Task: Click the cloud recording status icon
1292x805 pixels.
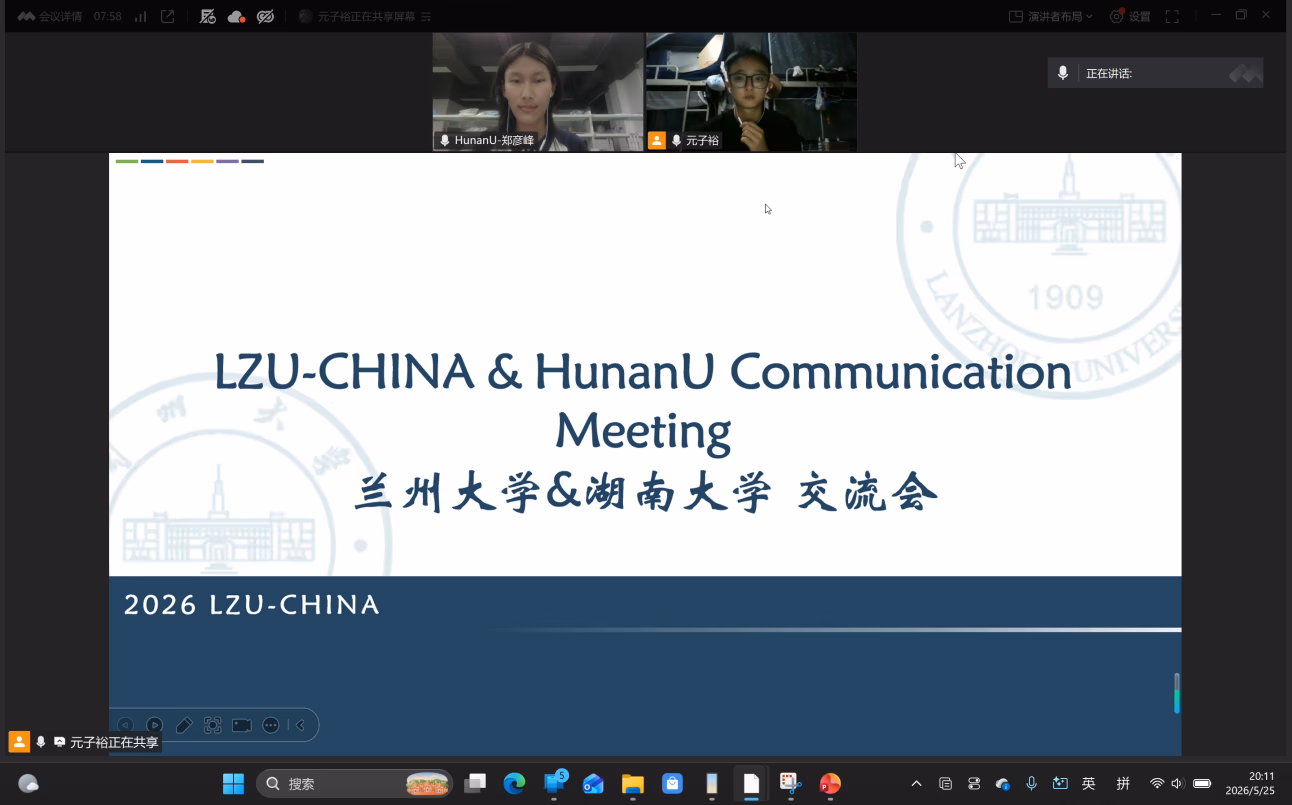Action: pos(237,16)
